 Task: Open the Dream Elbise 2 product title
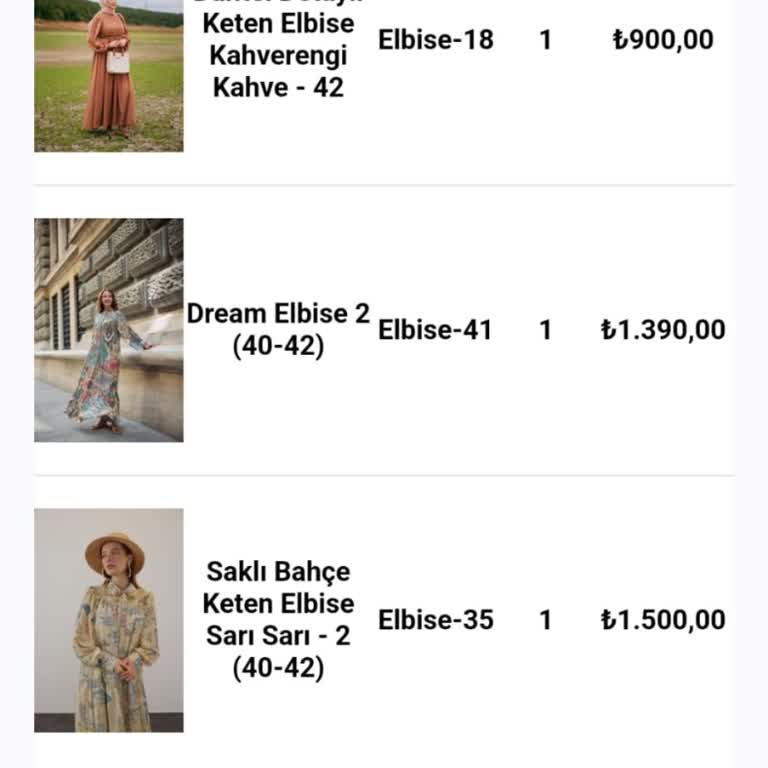(278, 314)
